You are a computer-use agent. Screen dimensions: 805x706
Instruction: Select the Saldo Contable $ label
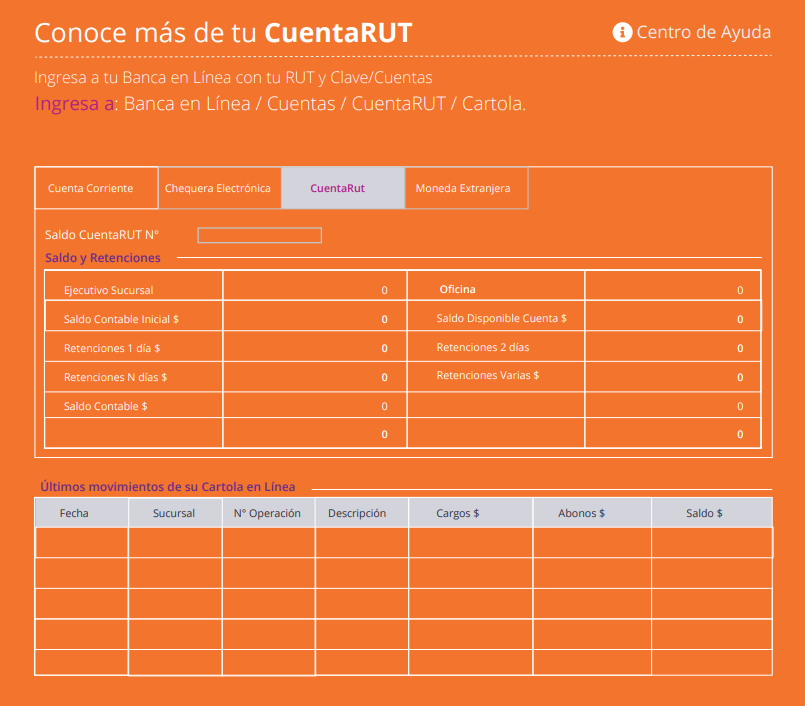click(105, 406)
